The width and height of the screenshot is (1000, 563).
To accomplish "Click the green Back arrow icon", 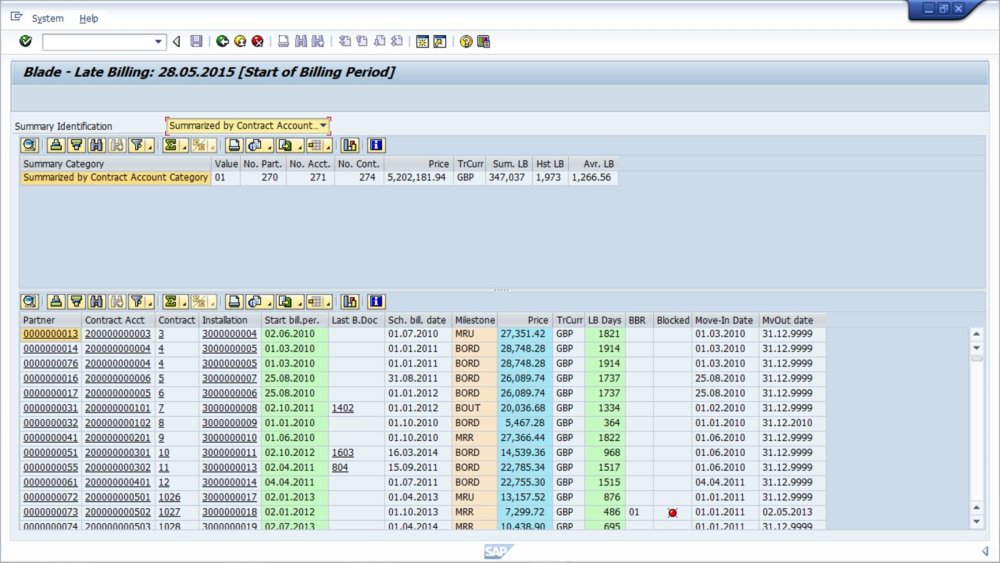I will point(222,41).
